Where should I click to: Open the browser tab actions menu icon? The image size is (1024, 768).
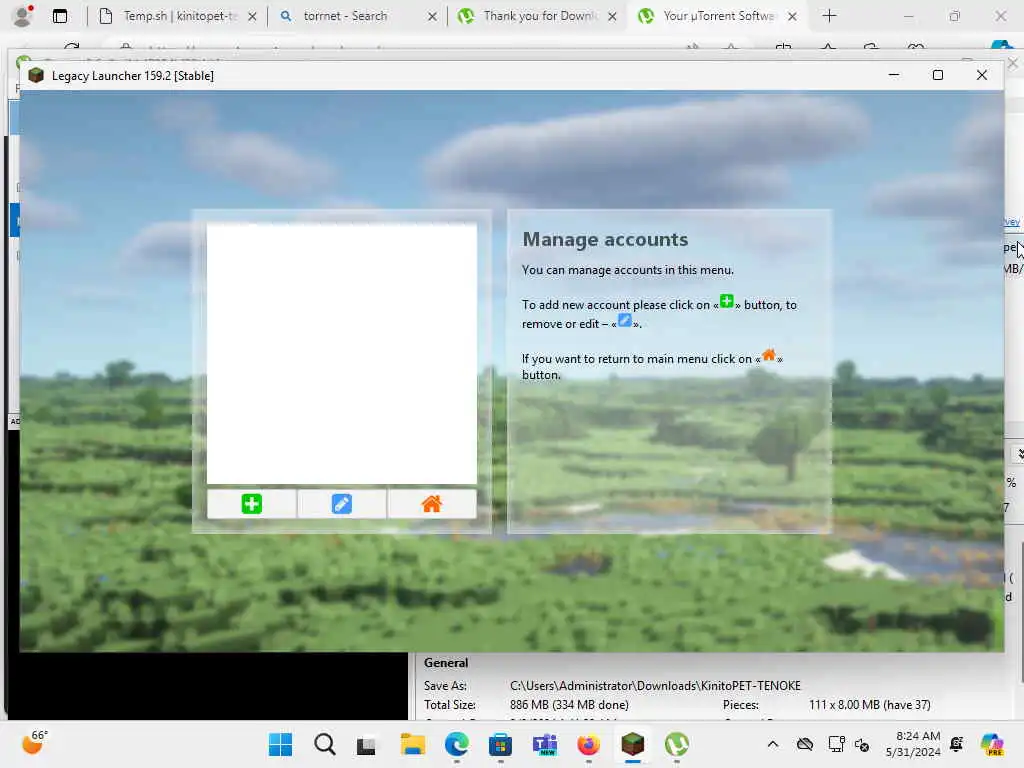[x=59, y=16]
